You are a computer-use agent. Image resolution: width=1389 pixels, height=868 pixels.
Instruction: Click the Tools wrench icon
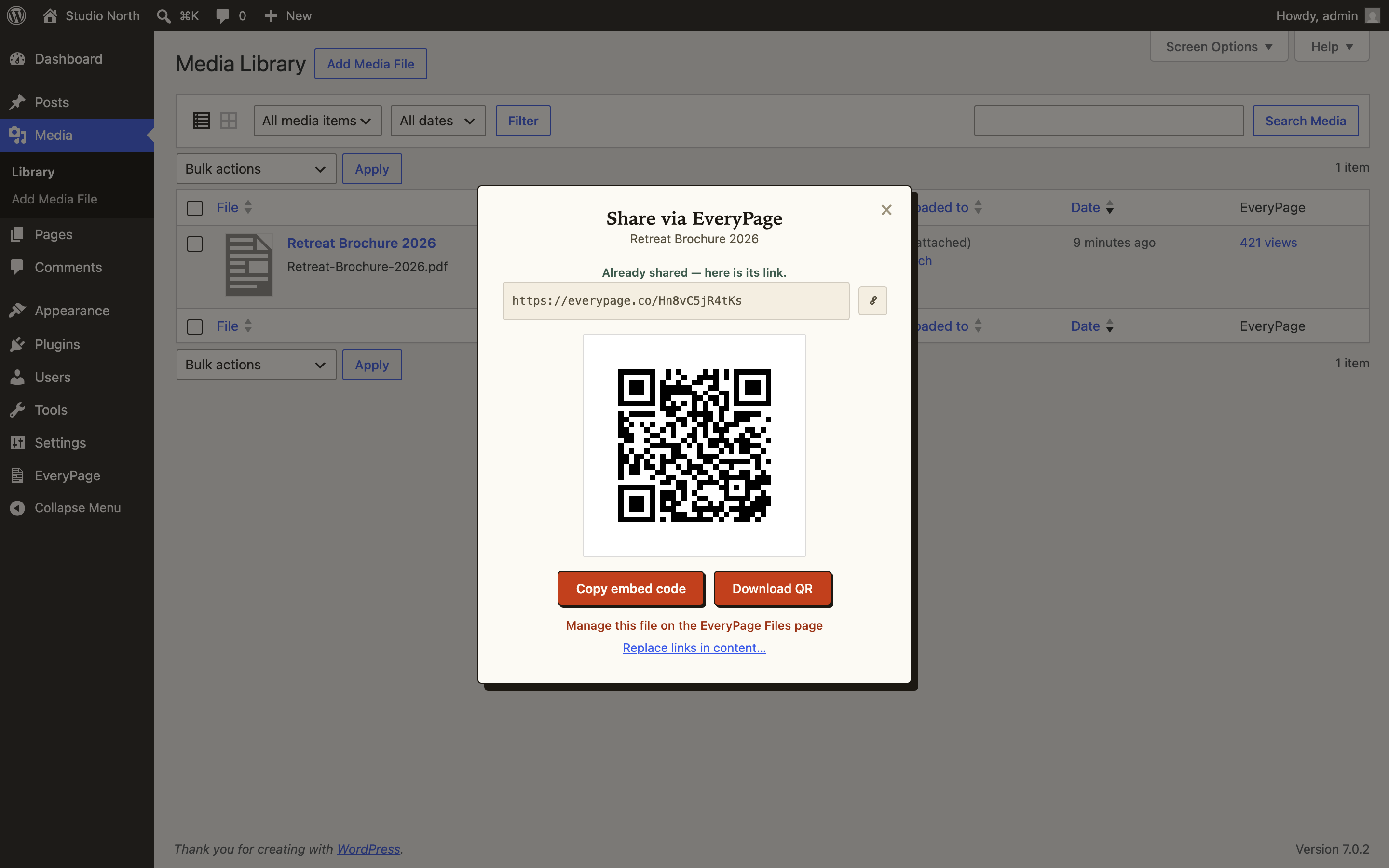click(x=18, y=410)
